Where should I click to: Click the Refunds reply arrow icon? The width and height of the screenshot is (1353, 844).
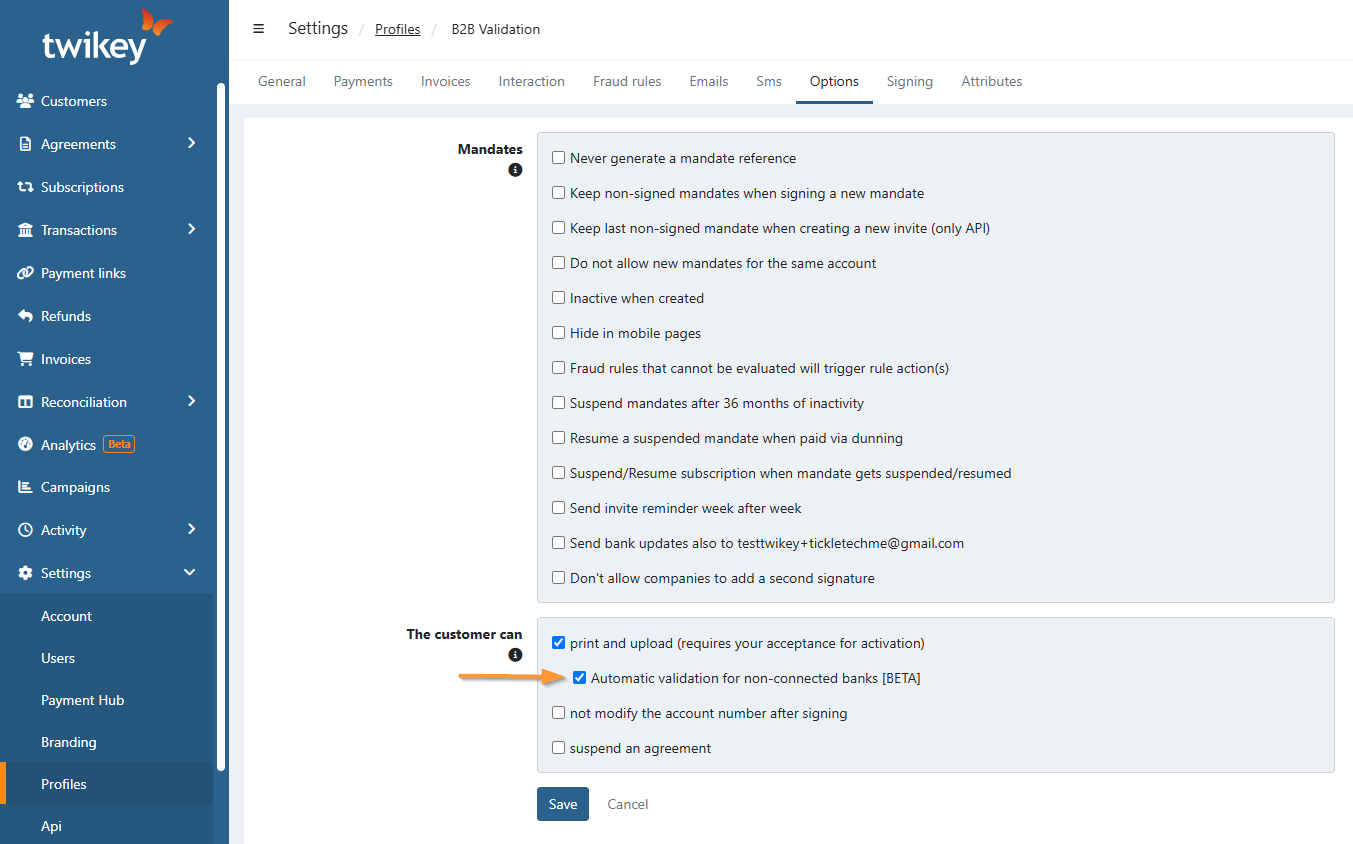coord(25,316)
